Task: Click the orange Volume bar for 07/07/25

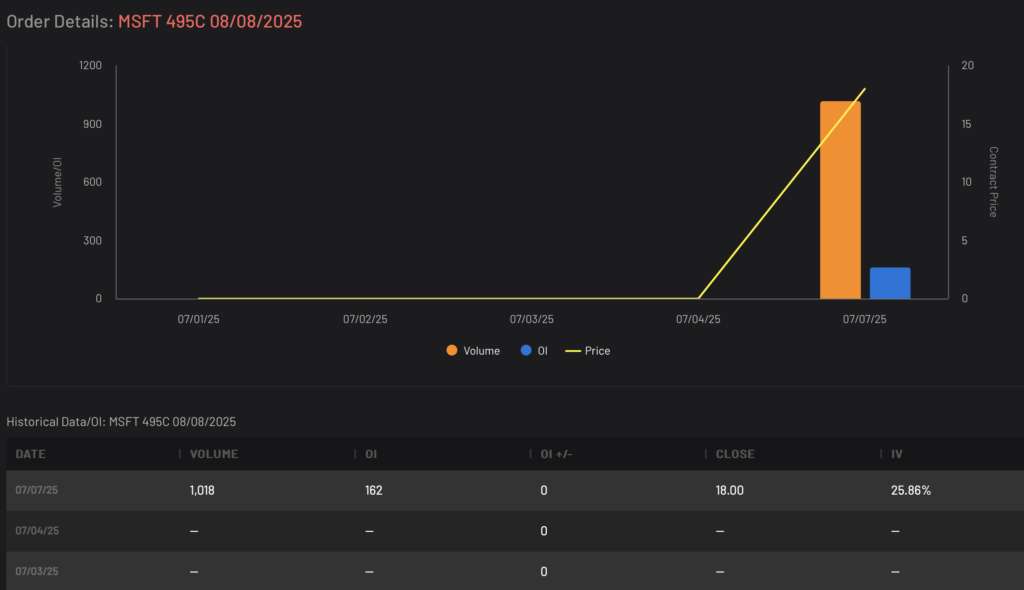Action: click(840, 200)
